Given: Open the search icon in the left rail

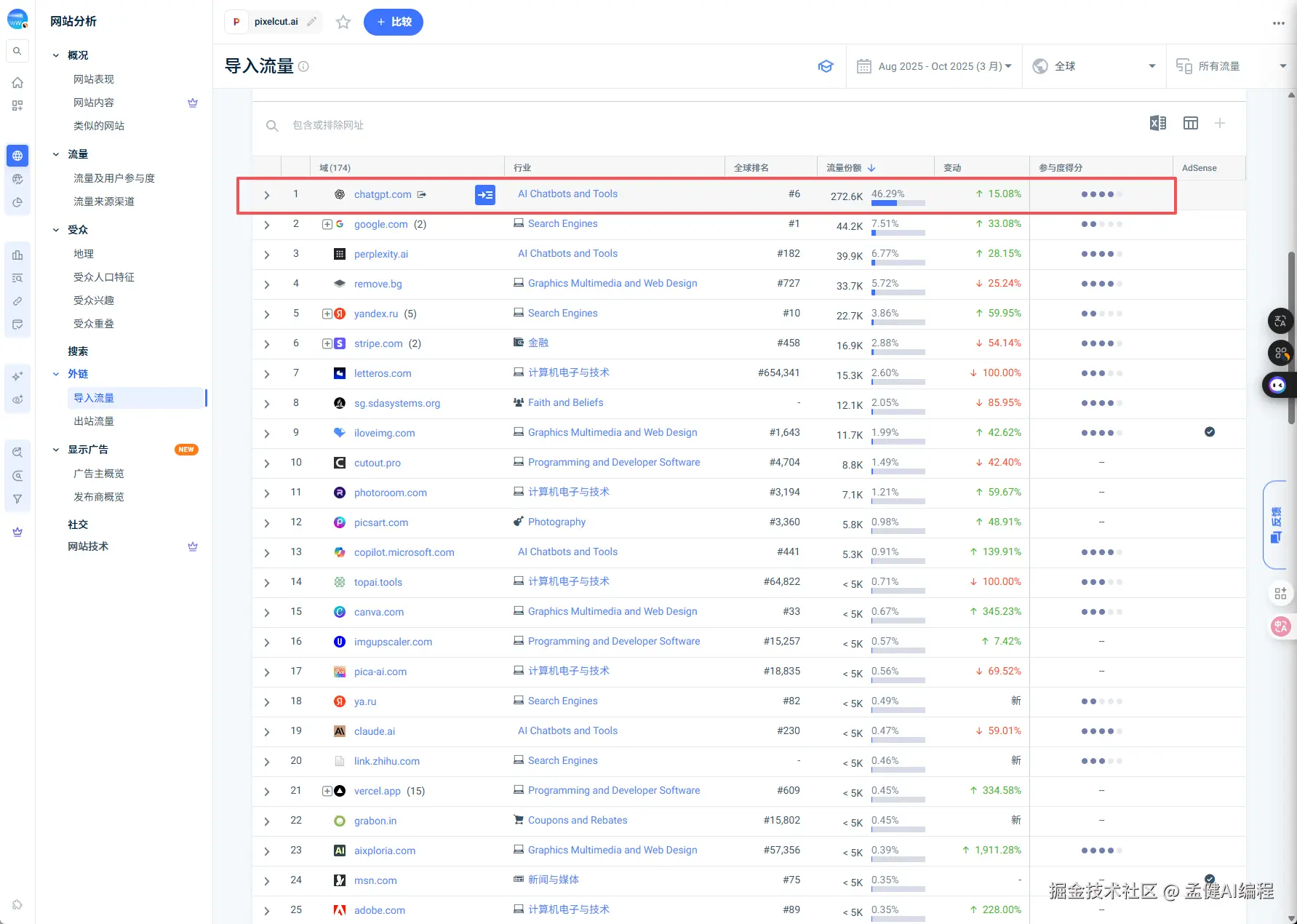Looking at the screenshot, I should (17, 51).
